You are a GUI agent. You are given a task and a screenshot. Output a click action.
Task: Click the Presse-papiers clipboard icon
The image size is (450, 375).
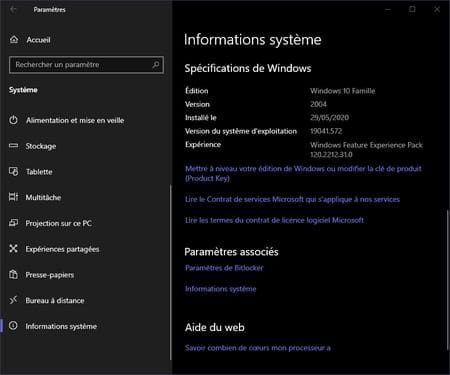[x=13, y=274]
